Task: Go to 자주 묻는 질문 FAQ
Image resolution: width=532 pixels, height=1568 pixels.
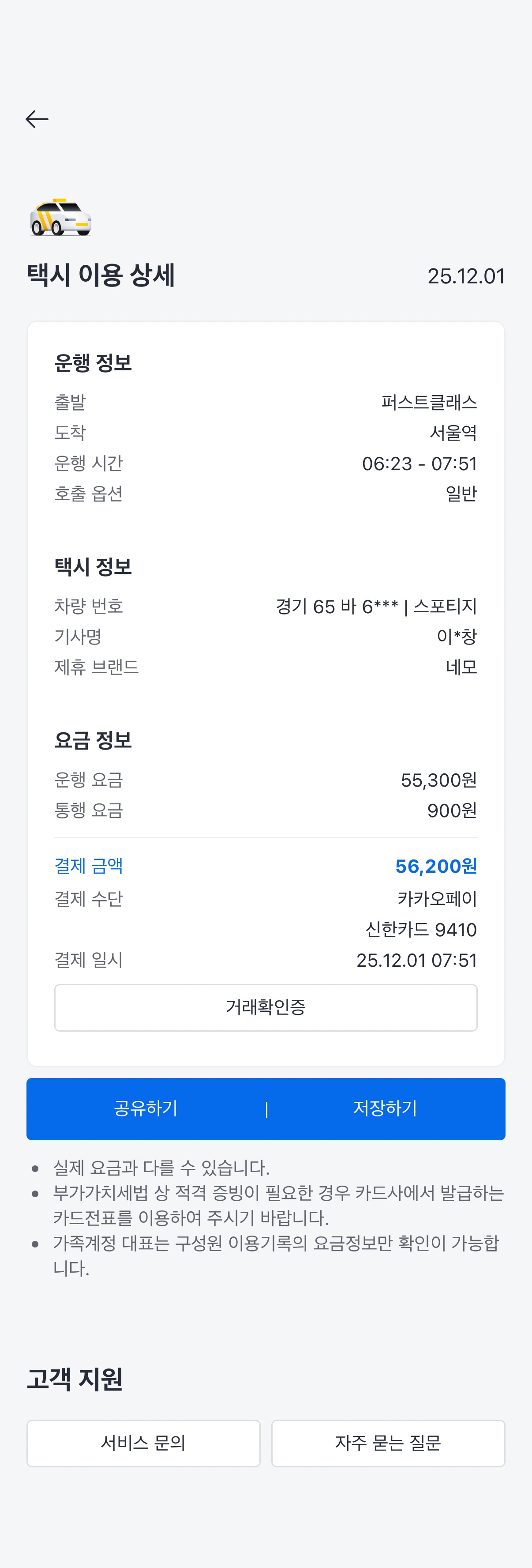Action: (x=388, y=1443)
